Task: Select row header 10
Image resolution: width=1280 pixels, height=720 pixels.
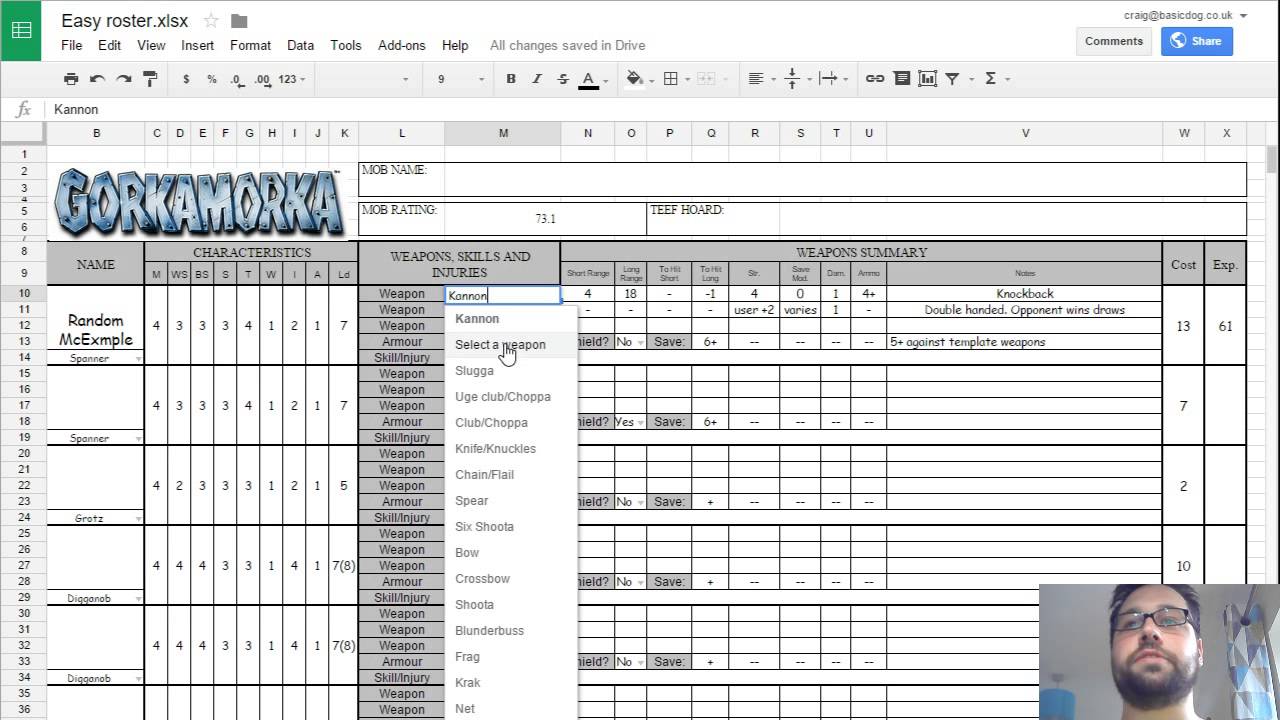Action: [24, 294]
